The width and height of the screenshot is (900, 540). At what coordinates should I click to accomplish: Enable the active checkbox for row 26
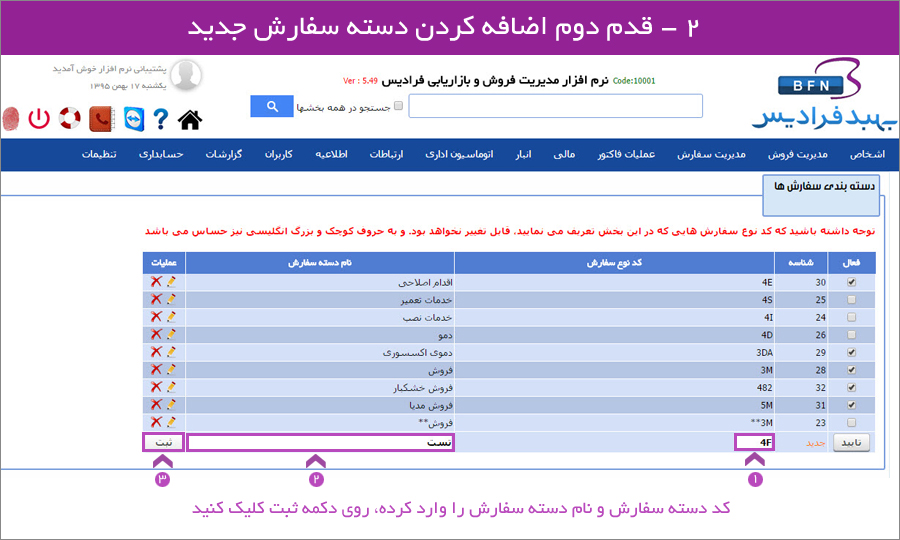click(x=851, y=335)
